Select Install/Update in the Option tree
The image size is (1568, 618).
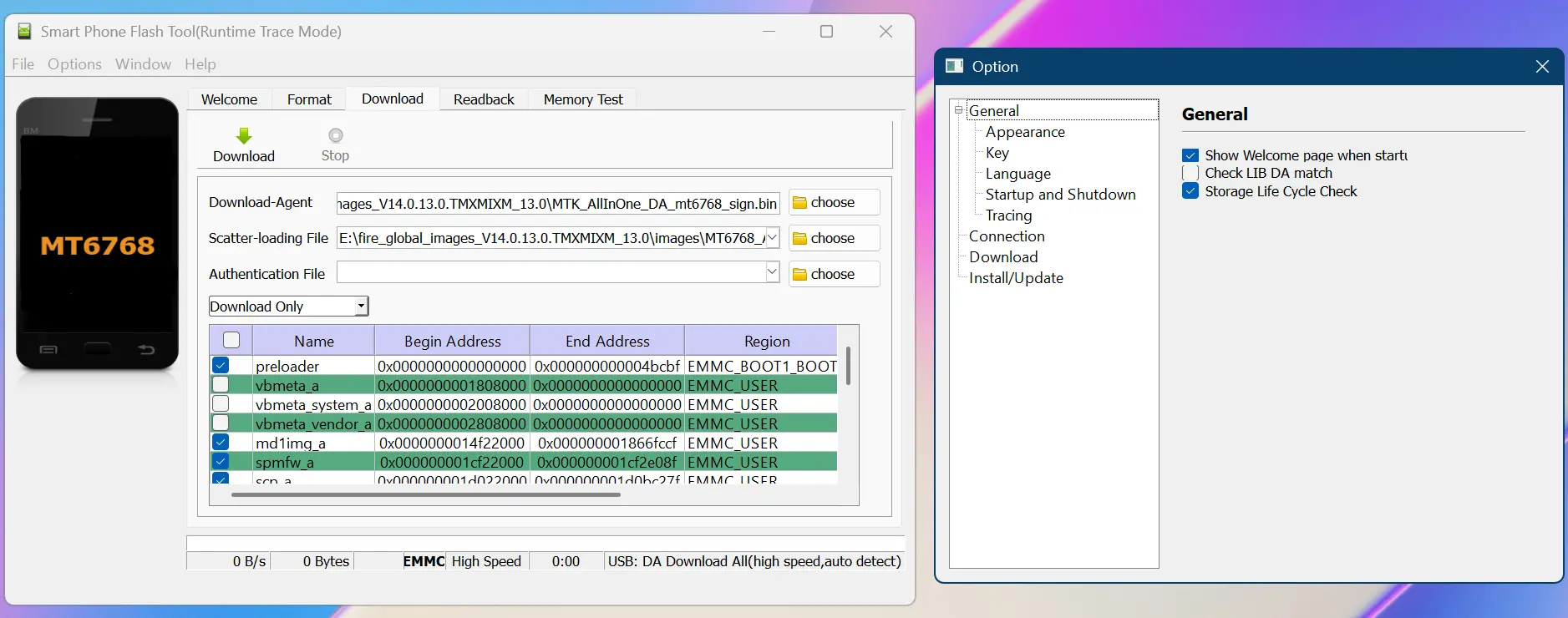click(x=1016, y=278)
